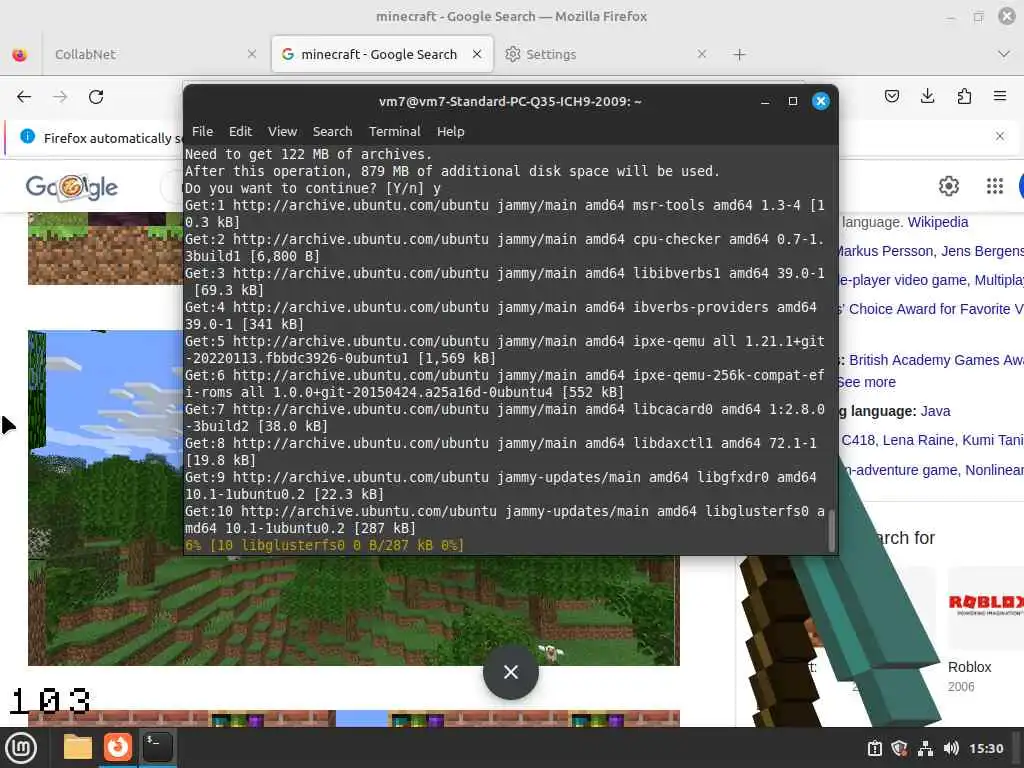Minimize the terminal window
This screenshot has height=768, width=1024.
point(765,101)
